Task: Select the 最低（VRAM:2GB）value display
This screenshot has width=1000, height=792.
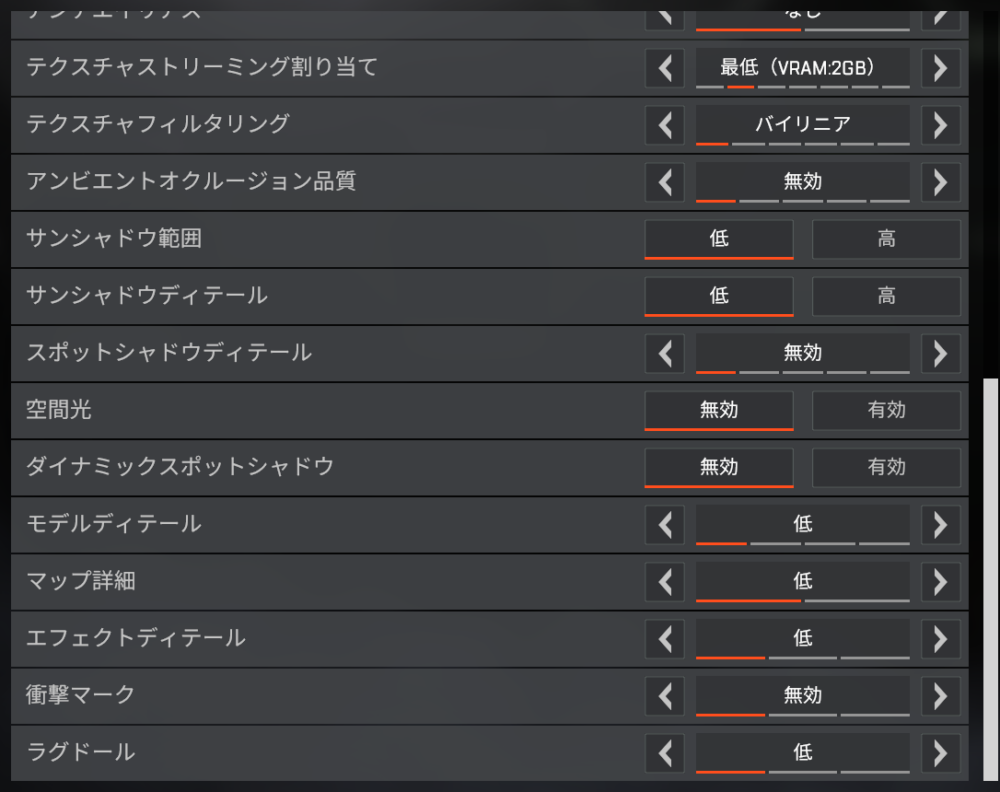Action: pos(802,67)
